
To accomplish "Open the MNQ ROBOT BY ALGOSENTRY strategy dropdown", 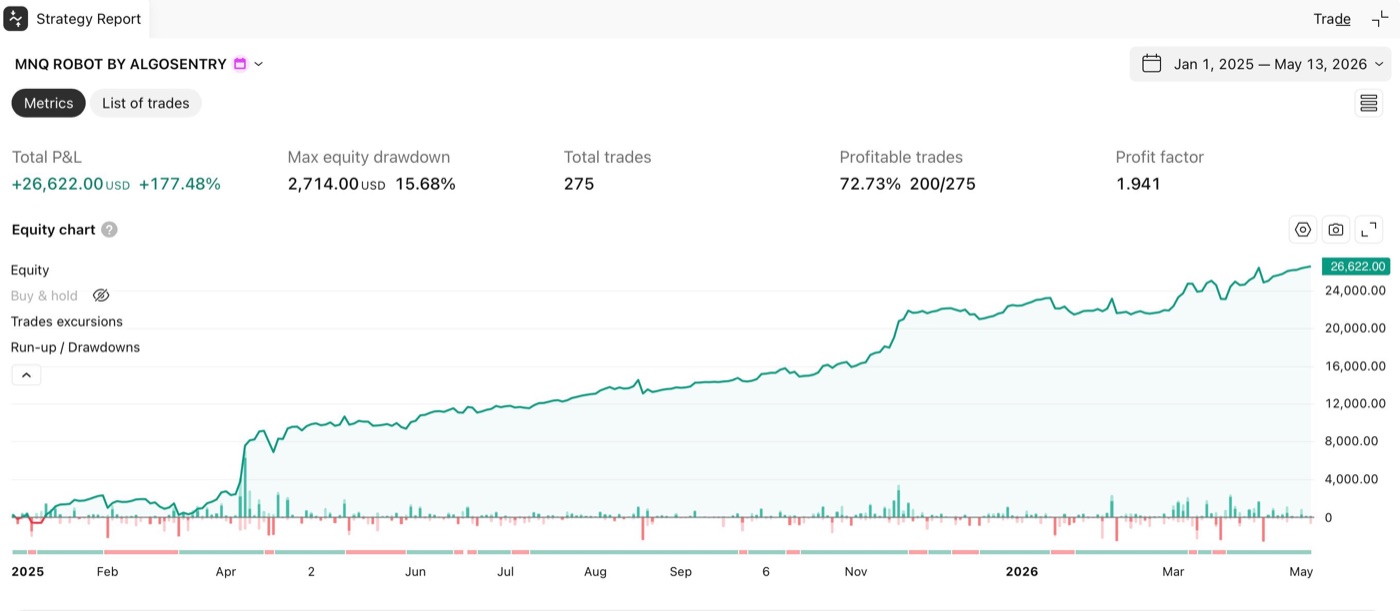I will (139, 64).
